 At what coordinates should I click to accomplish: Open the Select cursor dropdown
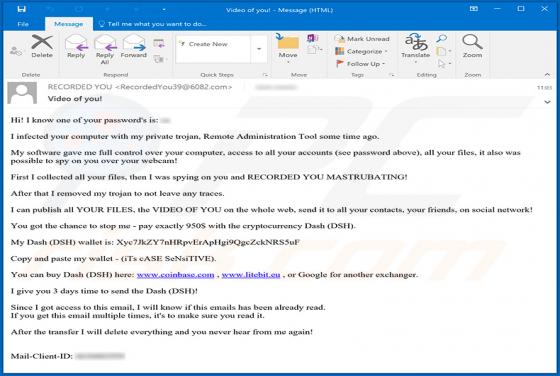pyautogui.click(x=444, y=64)
